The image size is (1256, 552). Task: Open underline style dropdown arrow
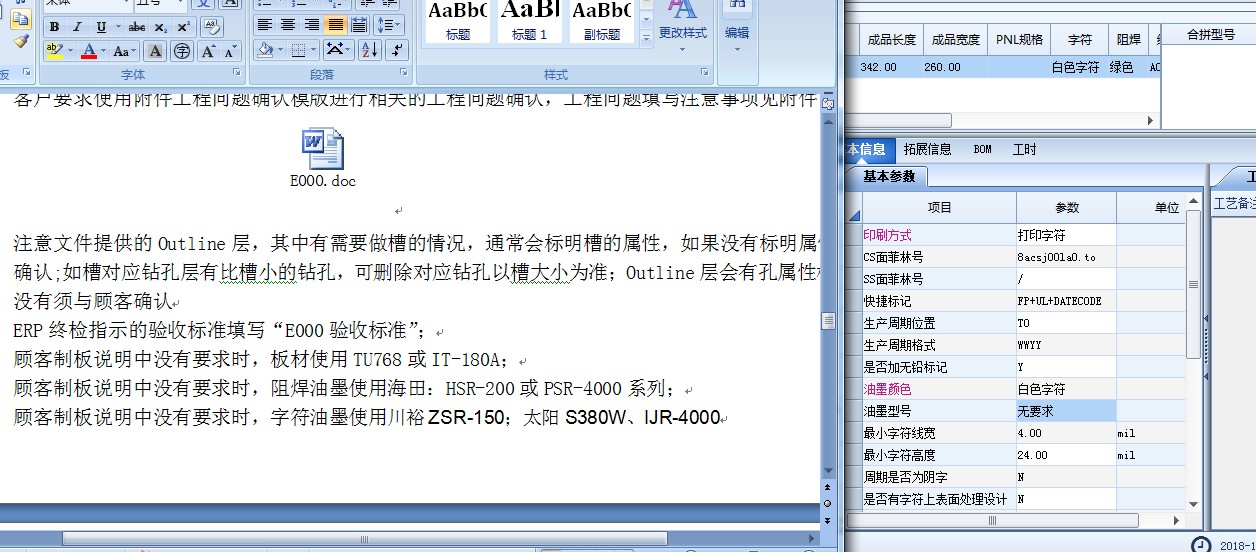pos(117,27)
